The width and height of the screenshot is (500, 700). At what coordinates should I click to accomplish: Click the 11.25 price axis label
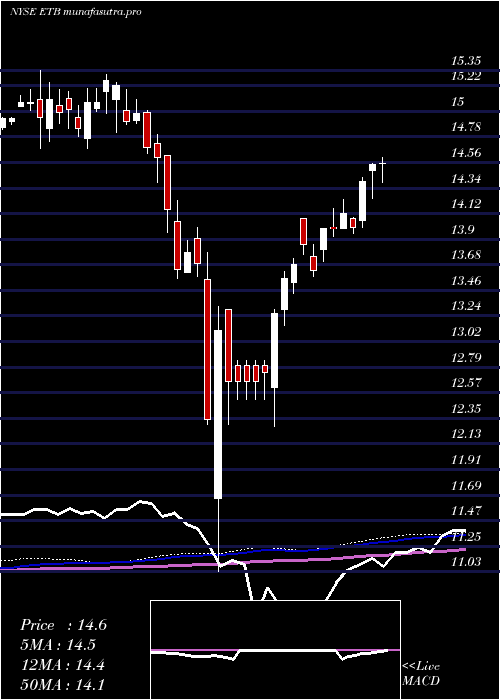[466, 537]
